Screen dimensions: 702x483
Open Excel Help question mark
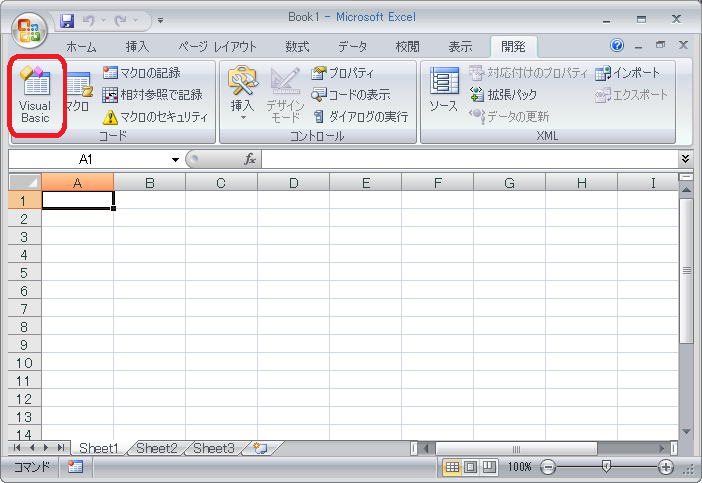pyautogui.click(x=616, y=45)
